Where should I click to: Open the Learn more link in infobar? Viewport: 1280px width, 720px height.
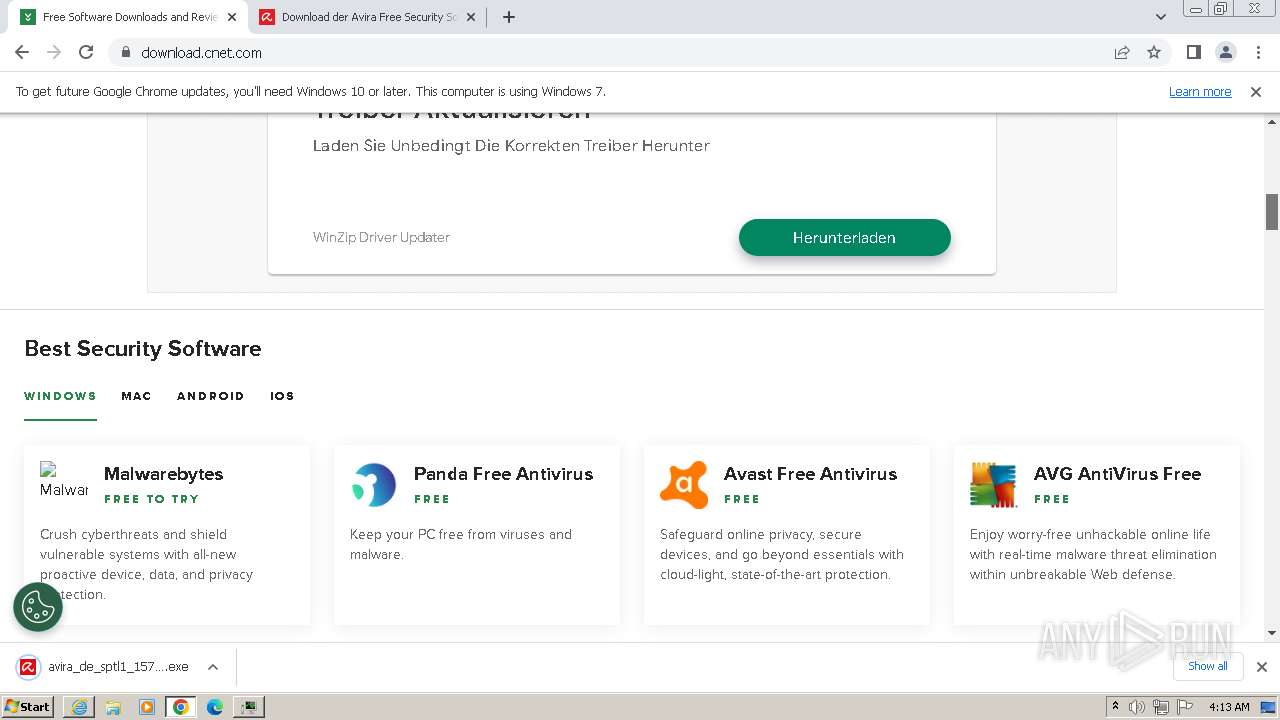tap(1200, 92)
